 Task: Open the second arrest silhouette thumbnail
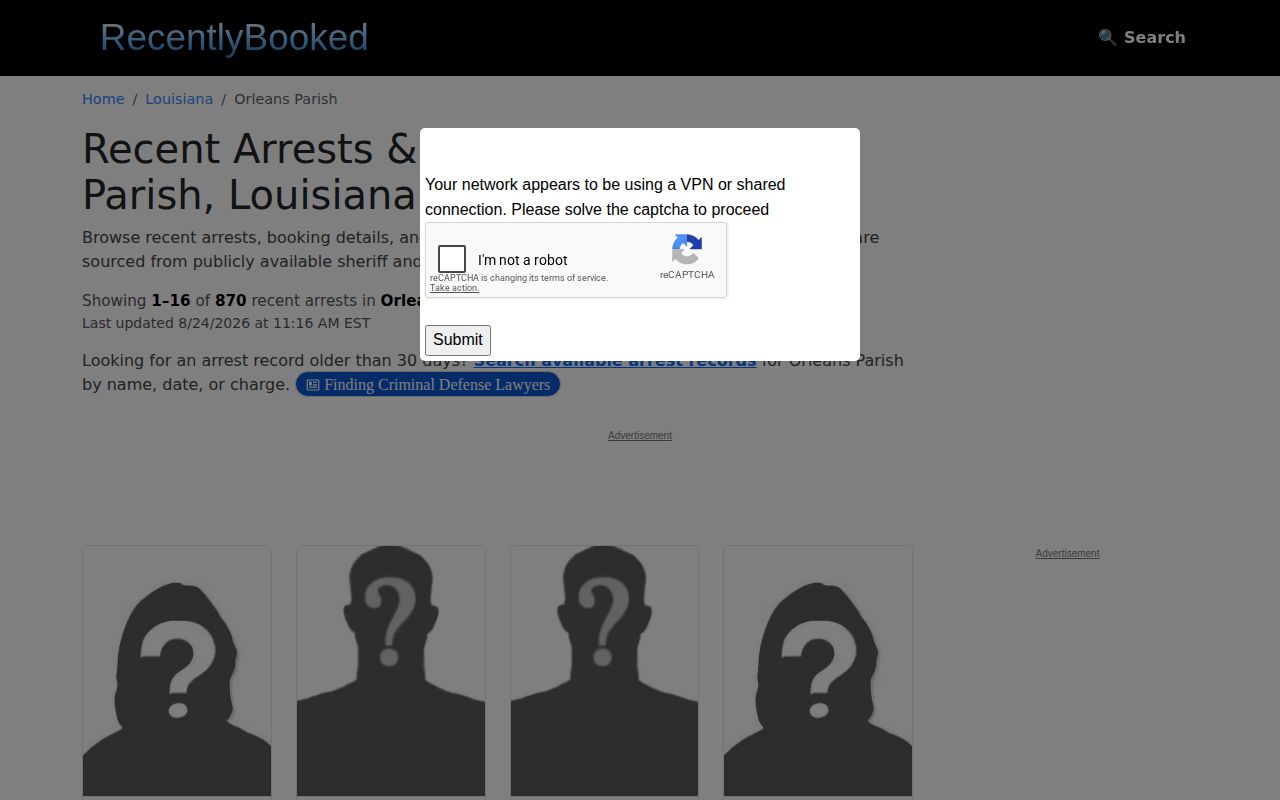[x=391, y=671]
